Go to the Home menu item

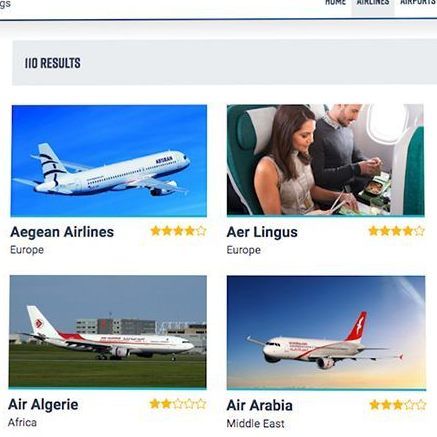335,3
